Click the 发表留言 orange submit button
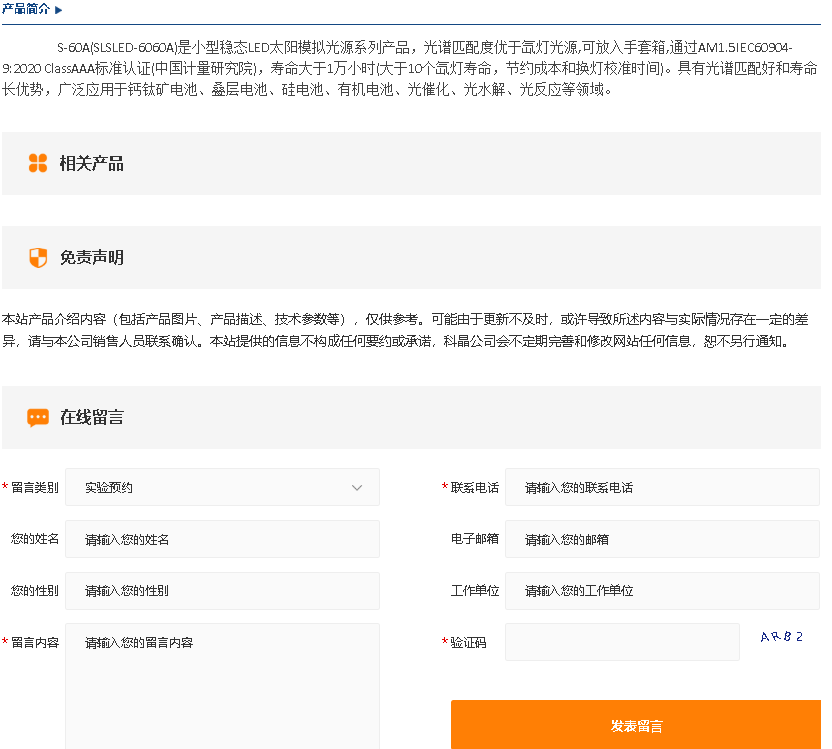This screenshot has width=832, height=749. [x=636, y=725]
